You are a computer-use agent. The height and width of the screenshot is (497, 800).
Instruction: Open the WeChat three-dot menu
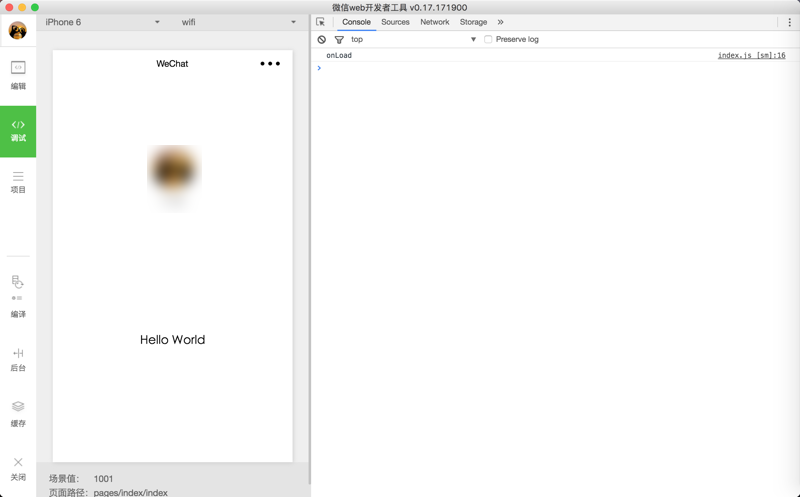click(270, 64)
